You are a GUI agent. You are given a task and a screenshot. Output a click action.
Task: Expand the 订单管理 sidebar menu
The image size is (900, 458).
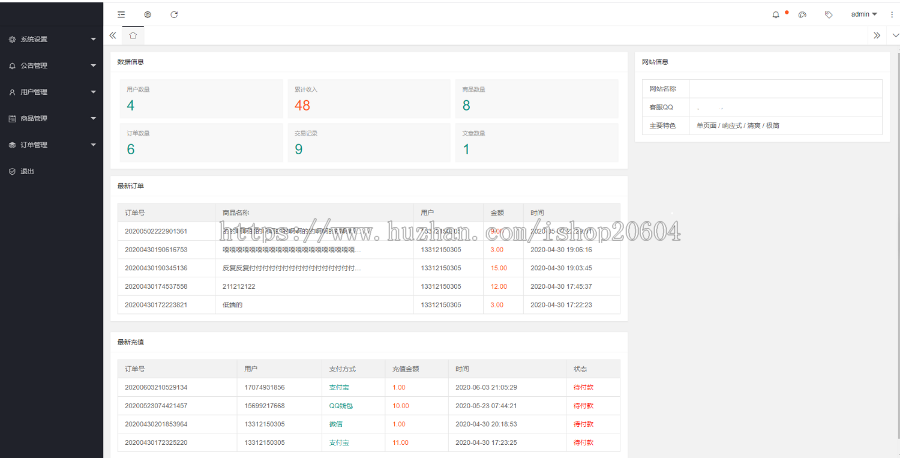(x=52, y=145)
